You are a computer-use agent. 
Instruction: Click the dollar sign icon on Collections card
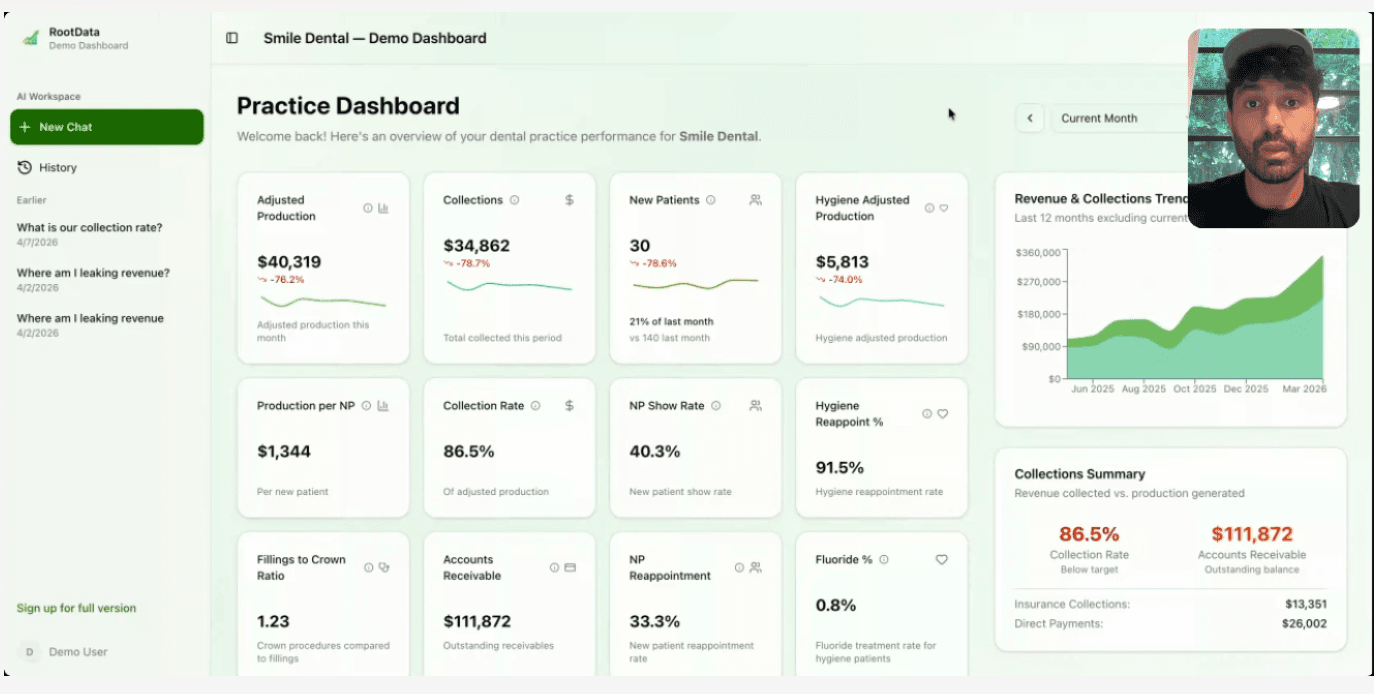coord(569,199)
